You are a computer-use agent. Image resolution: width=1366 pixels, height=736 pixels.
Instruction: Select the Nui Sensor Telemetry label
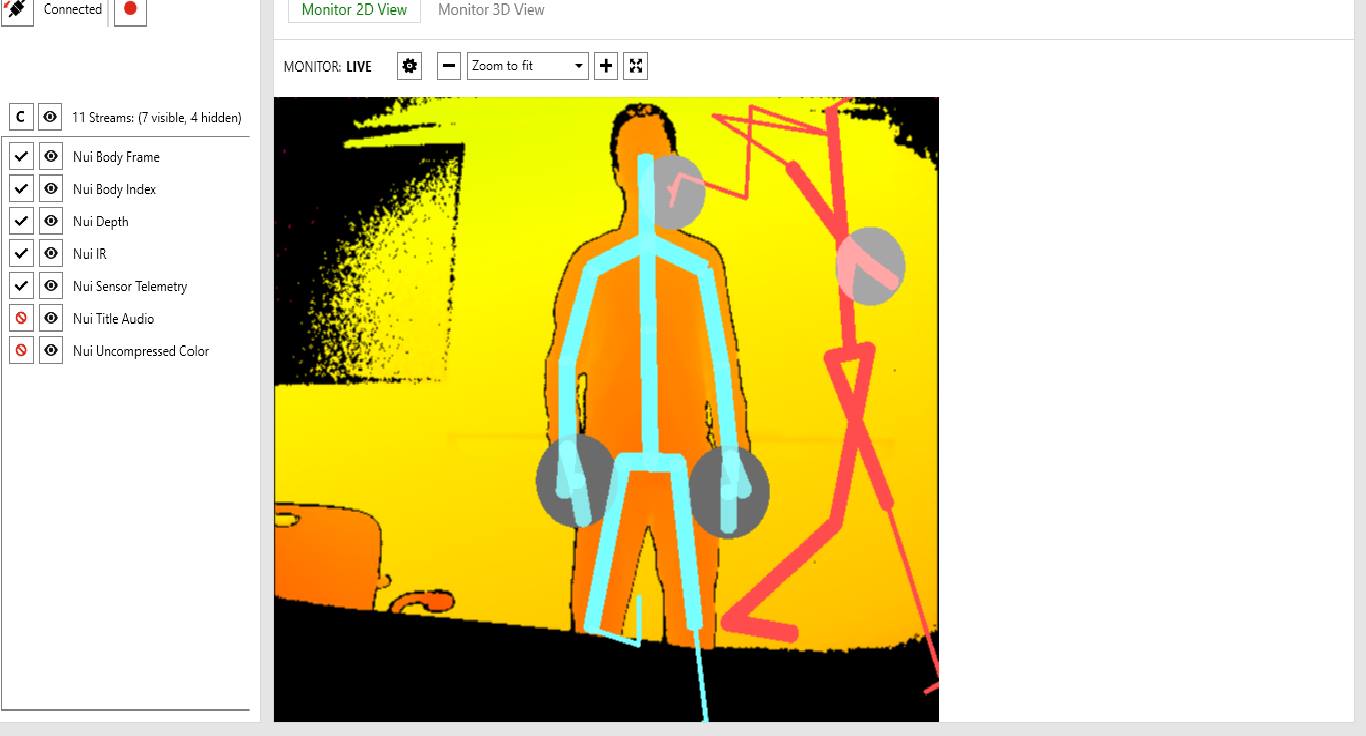click(x=130, y=286)
